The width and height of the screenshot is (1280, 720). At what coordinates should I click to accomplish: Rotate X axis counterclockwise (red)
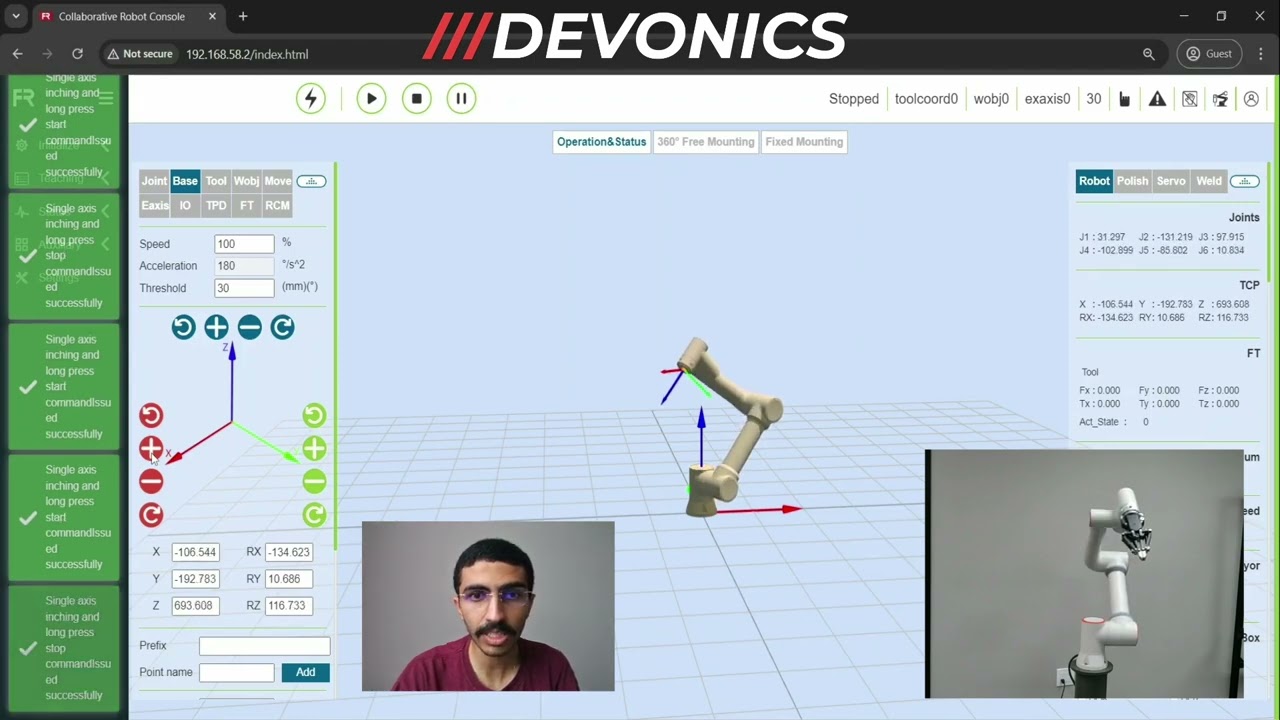click(x=151, y=415)
